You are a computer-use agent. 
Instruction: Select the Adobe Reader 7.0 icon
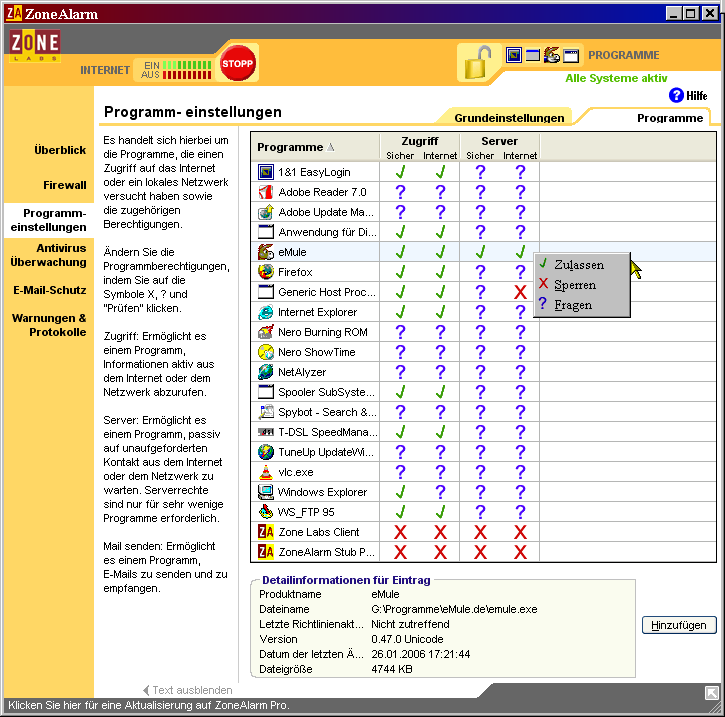click(x=266, y=192)
